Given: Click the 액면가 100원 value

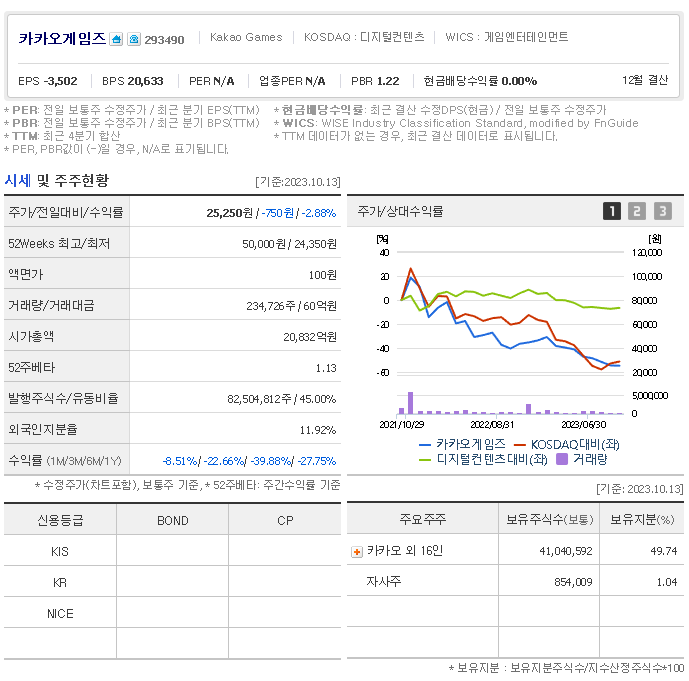Looking at the screenshot, I should point(323,275).
